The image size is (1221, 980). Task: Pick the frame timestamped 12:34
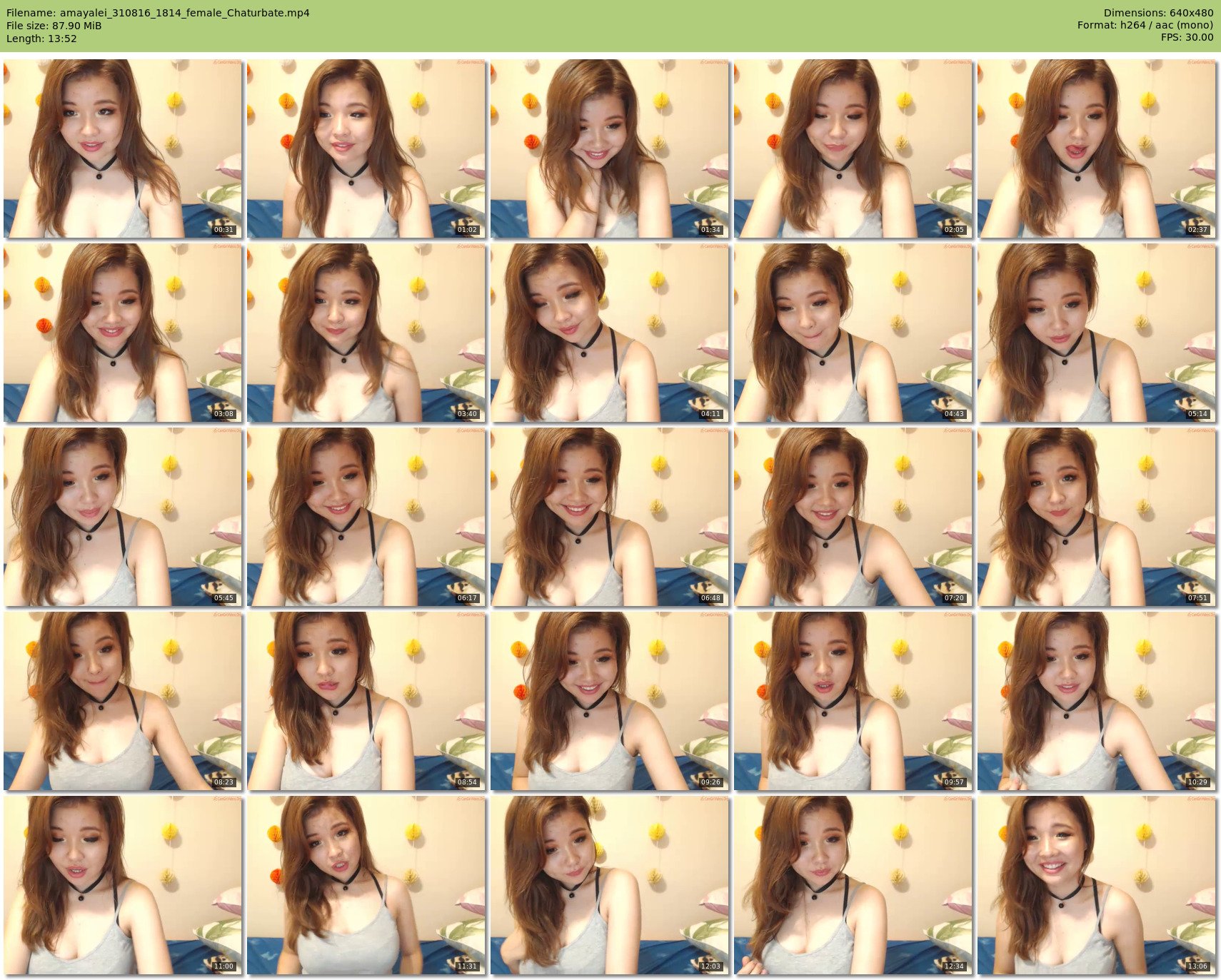853,885
